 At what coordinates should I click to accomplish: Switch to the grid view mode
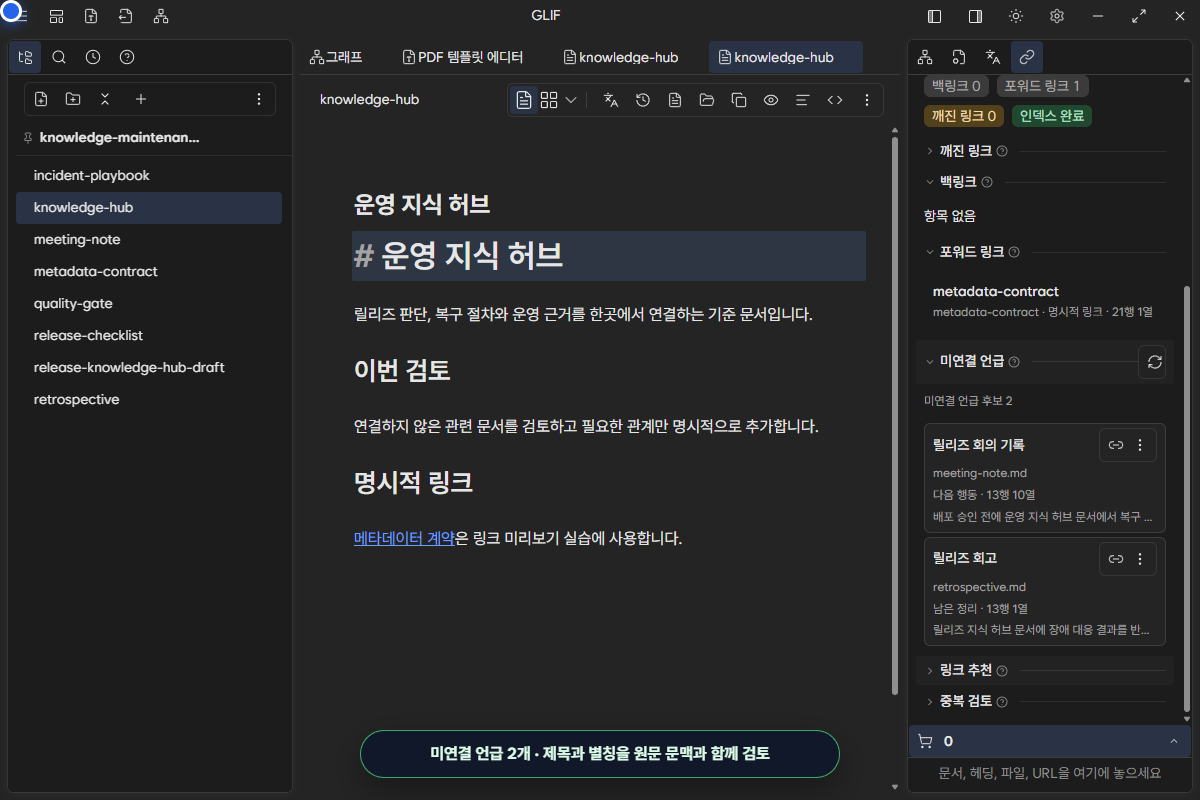click(x=549, y=100)
